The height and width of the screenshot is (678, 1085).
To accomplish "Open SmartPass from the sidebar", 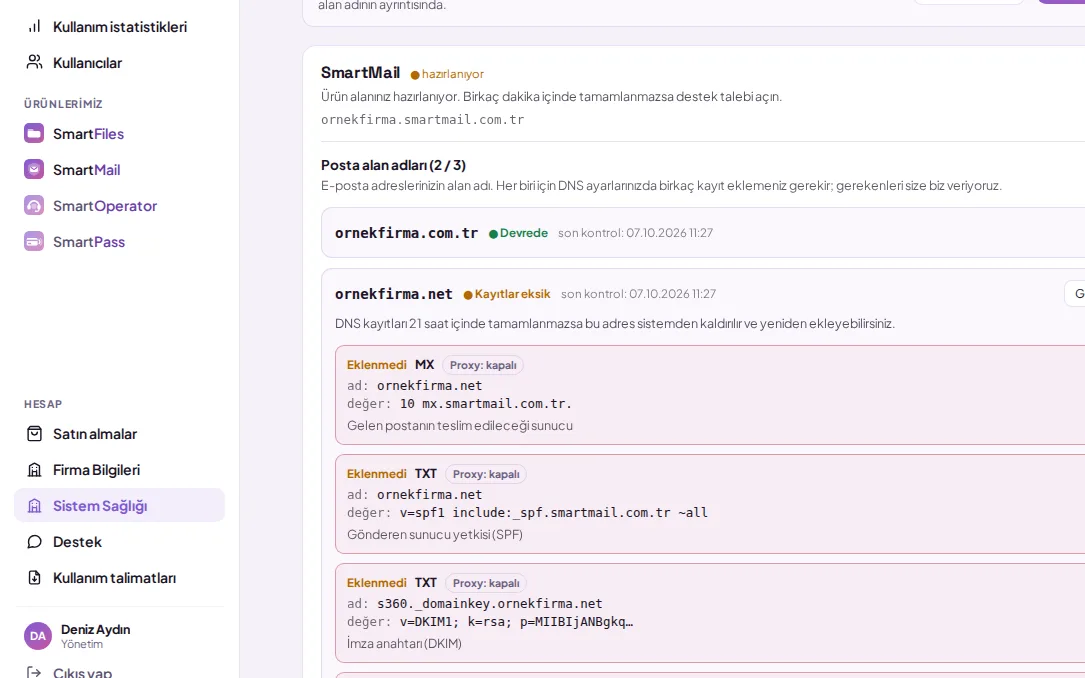I will point(119,241).
